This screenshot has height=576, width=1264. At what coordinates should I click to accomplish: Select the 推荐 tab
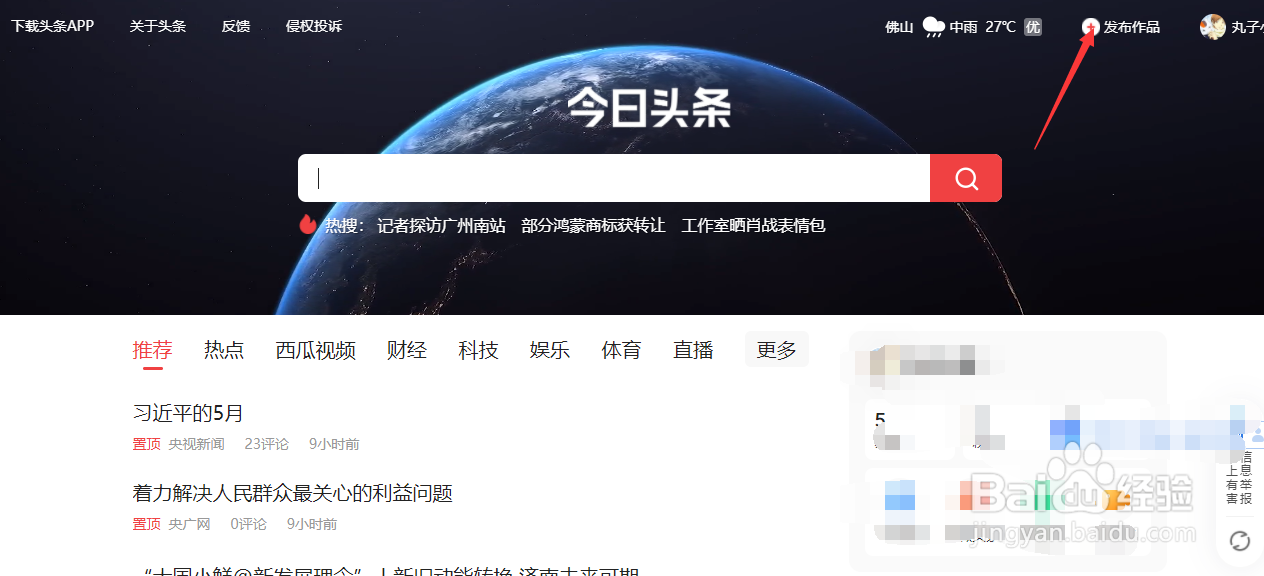[153, 350]
